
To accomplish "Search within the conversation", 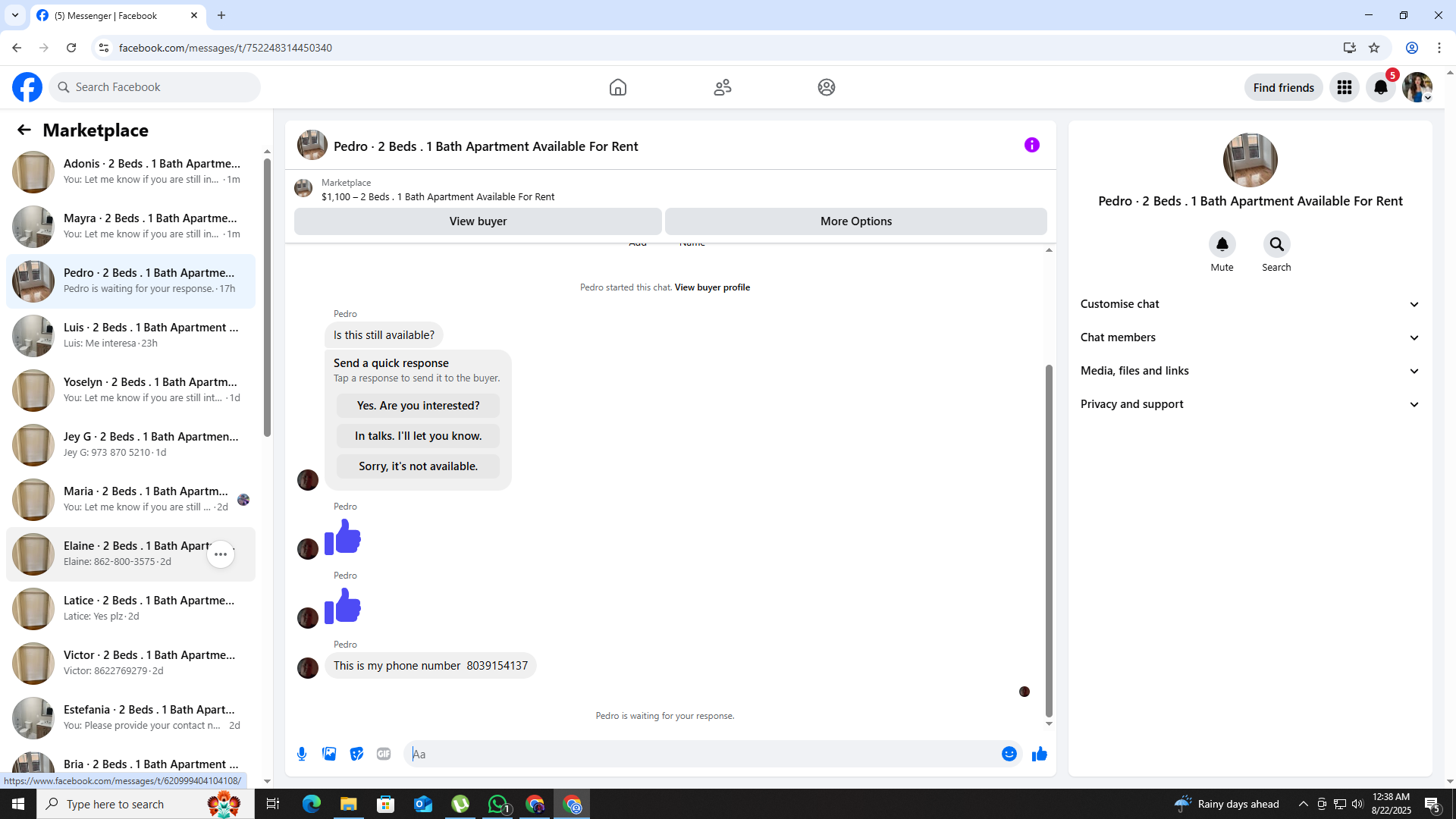I will [1276, 244].
